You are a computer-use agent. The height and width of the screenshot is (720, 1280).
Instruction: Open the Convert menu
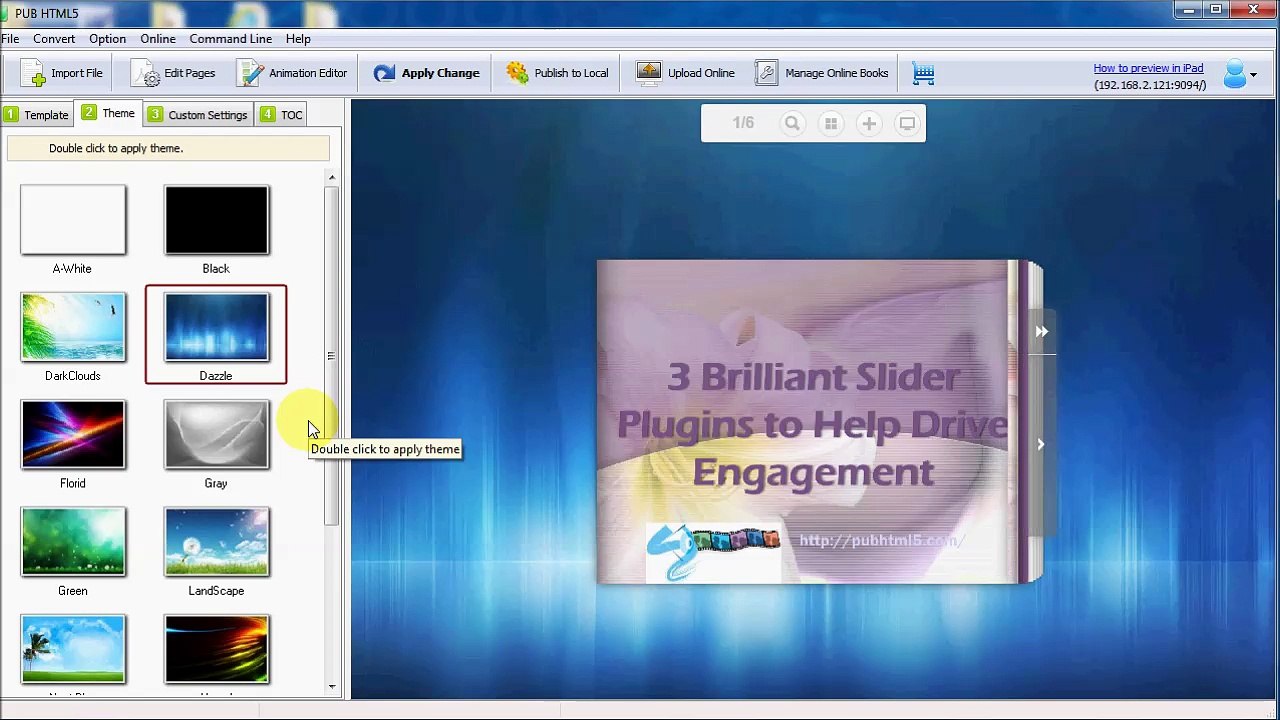(54, 39)
